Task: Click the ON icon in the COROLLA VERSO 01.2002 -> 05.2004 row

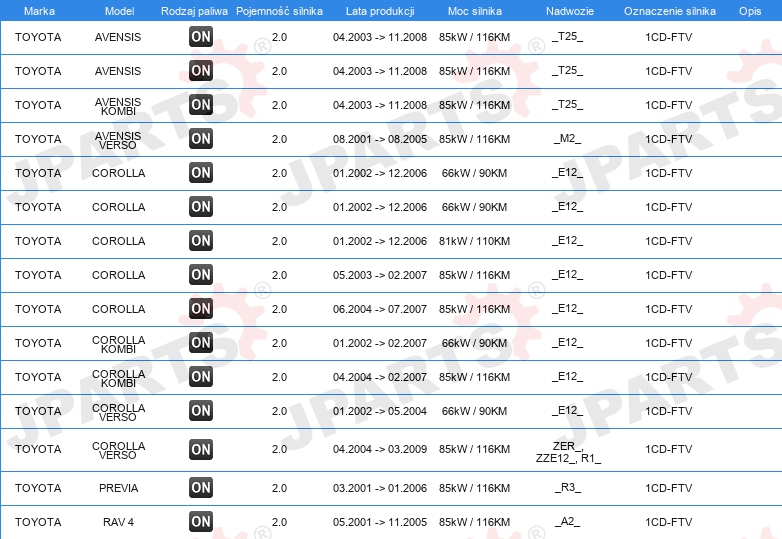Action: pos(201,411)
